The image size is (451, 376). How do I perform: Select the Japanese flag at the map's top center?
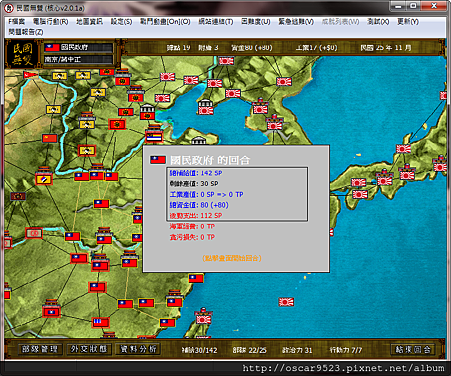coord(226,61)
